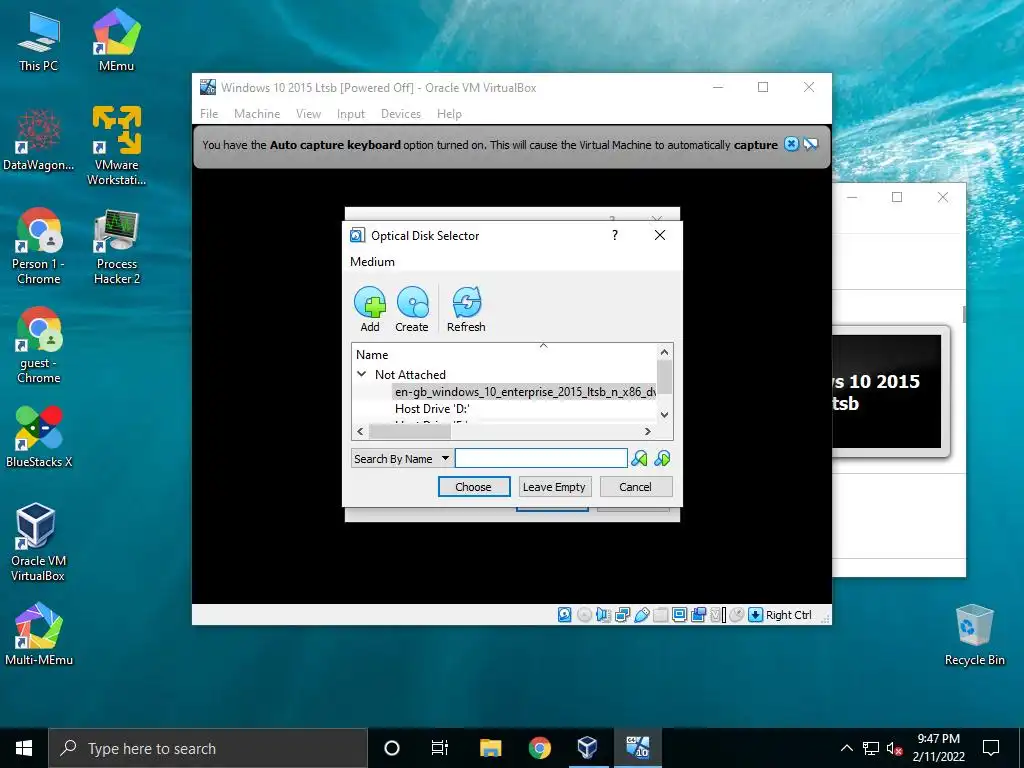Open the Action Center notifications icon
The height and width of the screenshot is (768, 1024).
991,748
